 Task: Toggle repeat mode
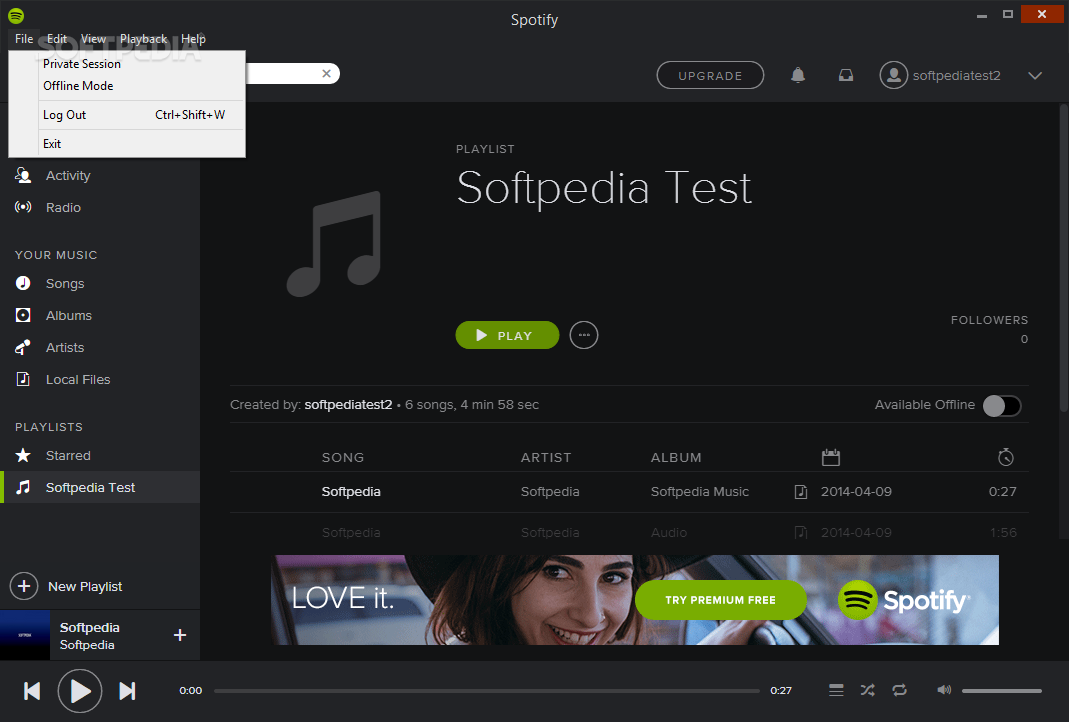[899, 691]
